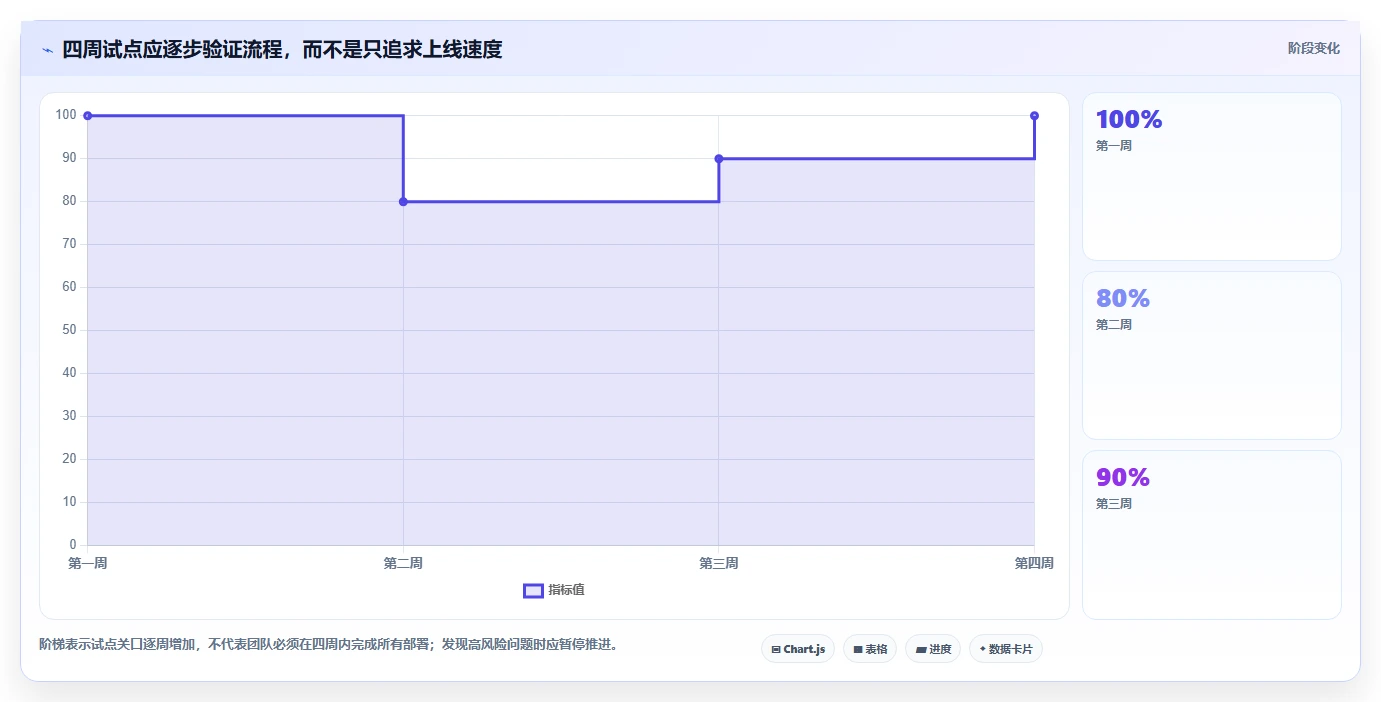Click the 第四周 x-axis label
The image size is (1381, 702).
click(1034, 564)
